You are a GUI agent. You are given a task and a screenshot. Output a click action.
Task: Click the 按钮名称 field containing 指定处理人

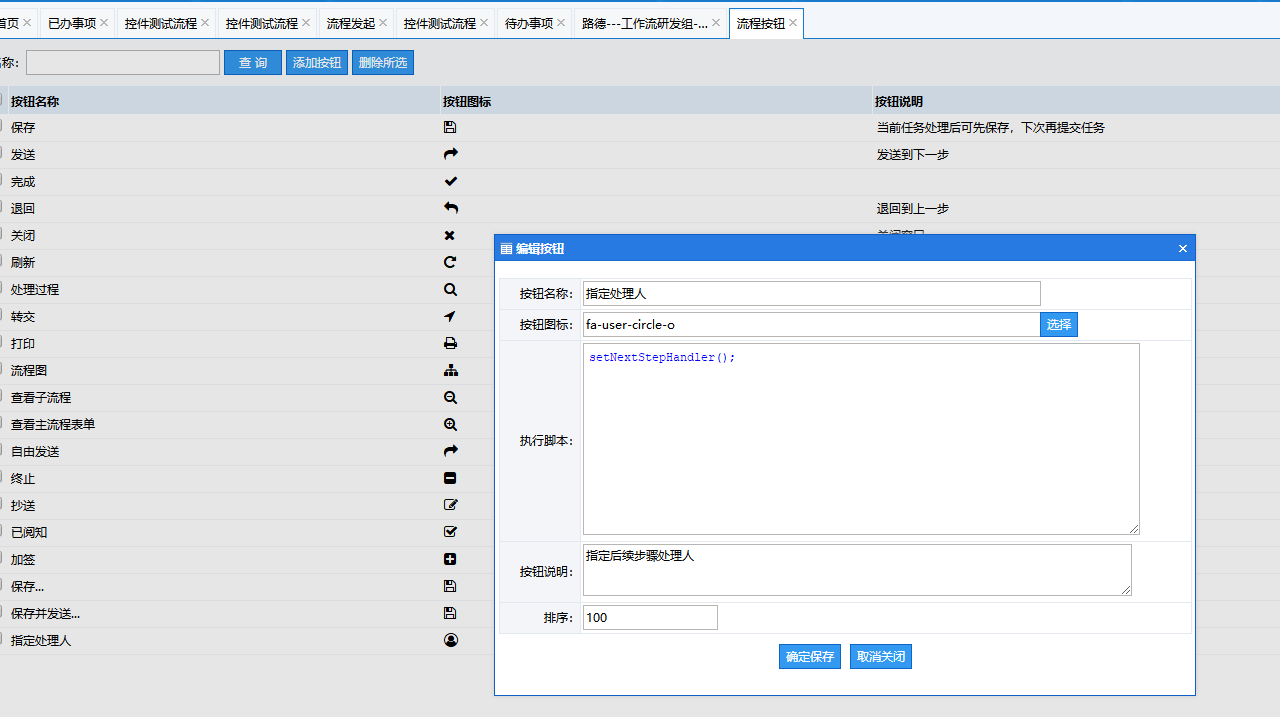click(812, 293)
